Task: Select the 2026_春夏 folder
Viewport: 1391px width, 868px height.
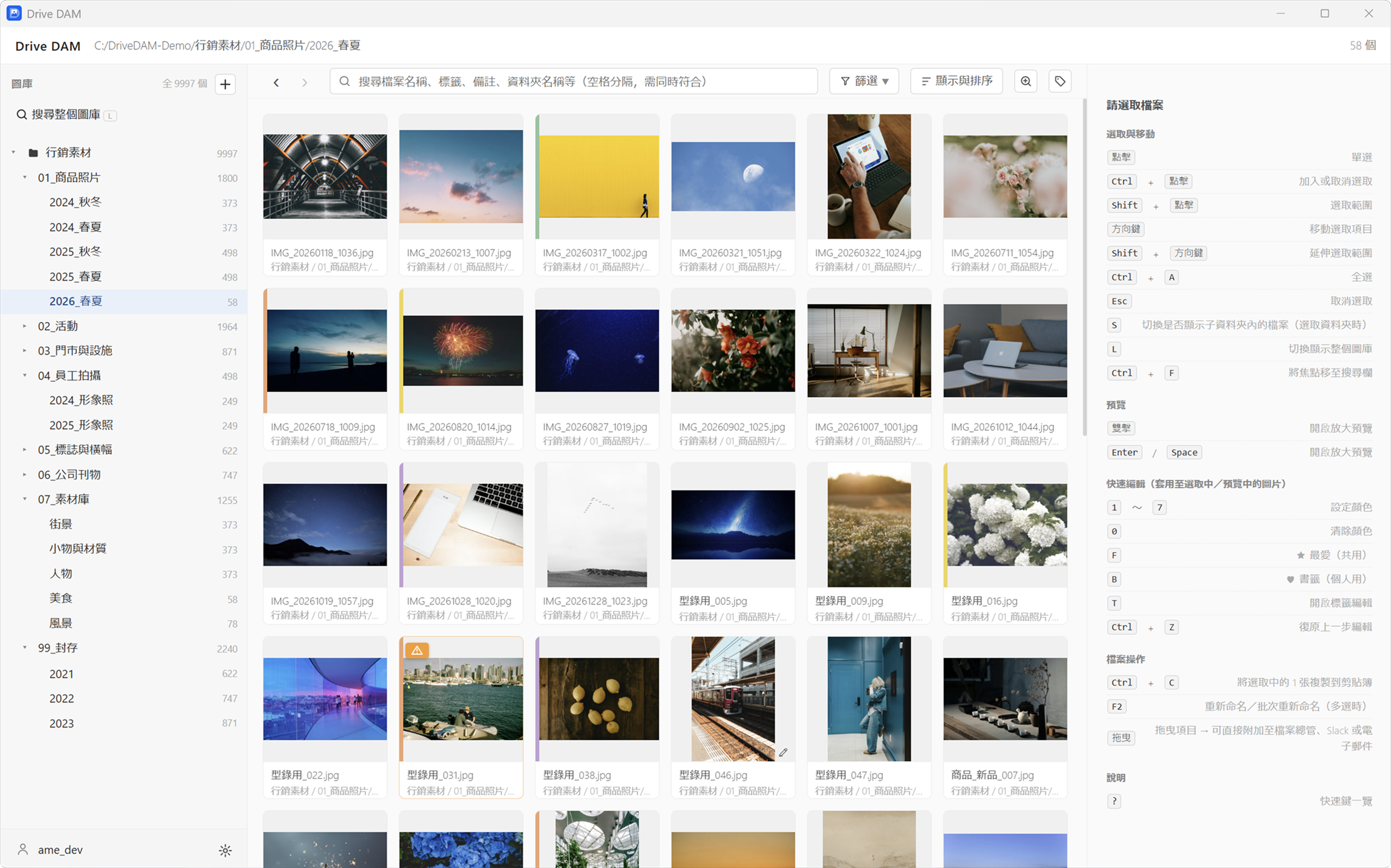Action: (124, 301)
